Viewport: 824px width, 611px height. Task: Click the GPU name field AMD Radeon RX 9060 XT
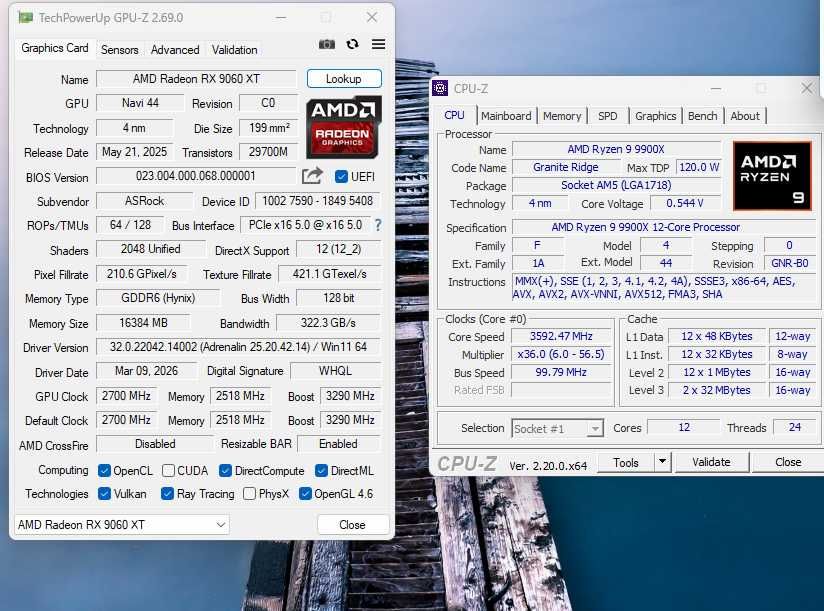point(197,79)
